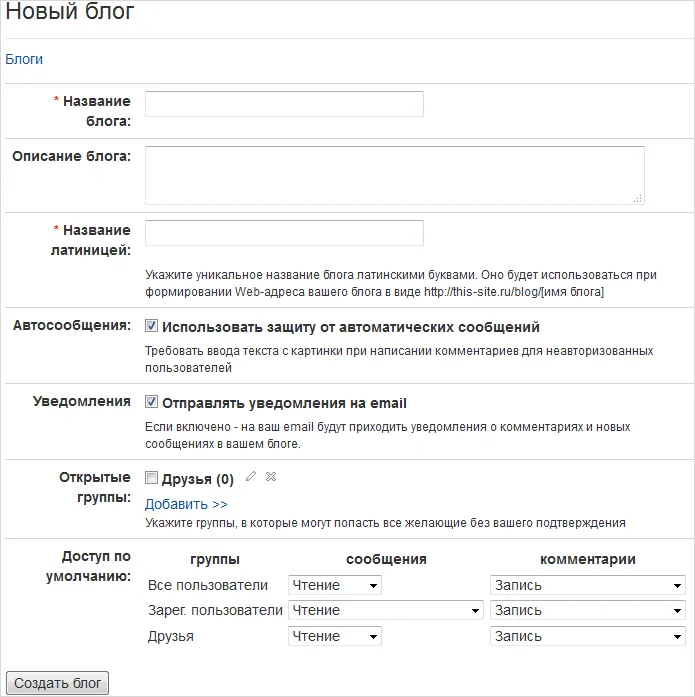Open messages dropdown for Друзья row
Viewport: 695px width, 697px height.
tap(334, 636)
